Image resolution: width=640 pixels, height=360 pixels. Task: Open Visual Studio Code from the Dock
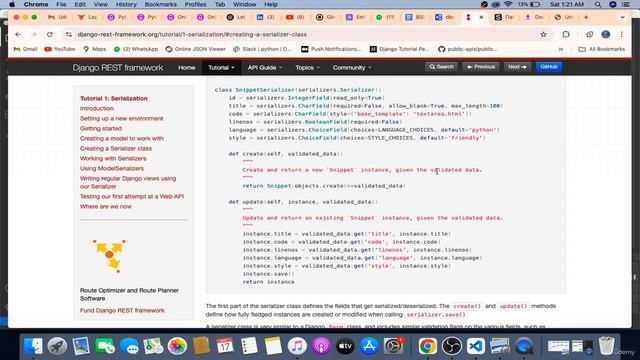click(x=476, y=346)
